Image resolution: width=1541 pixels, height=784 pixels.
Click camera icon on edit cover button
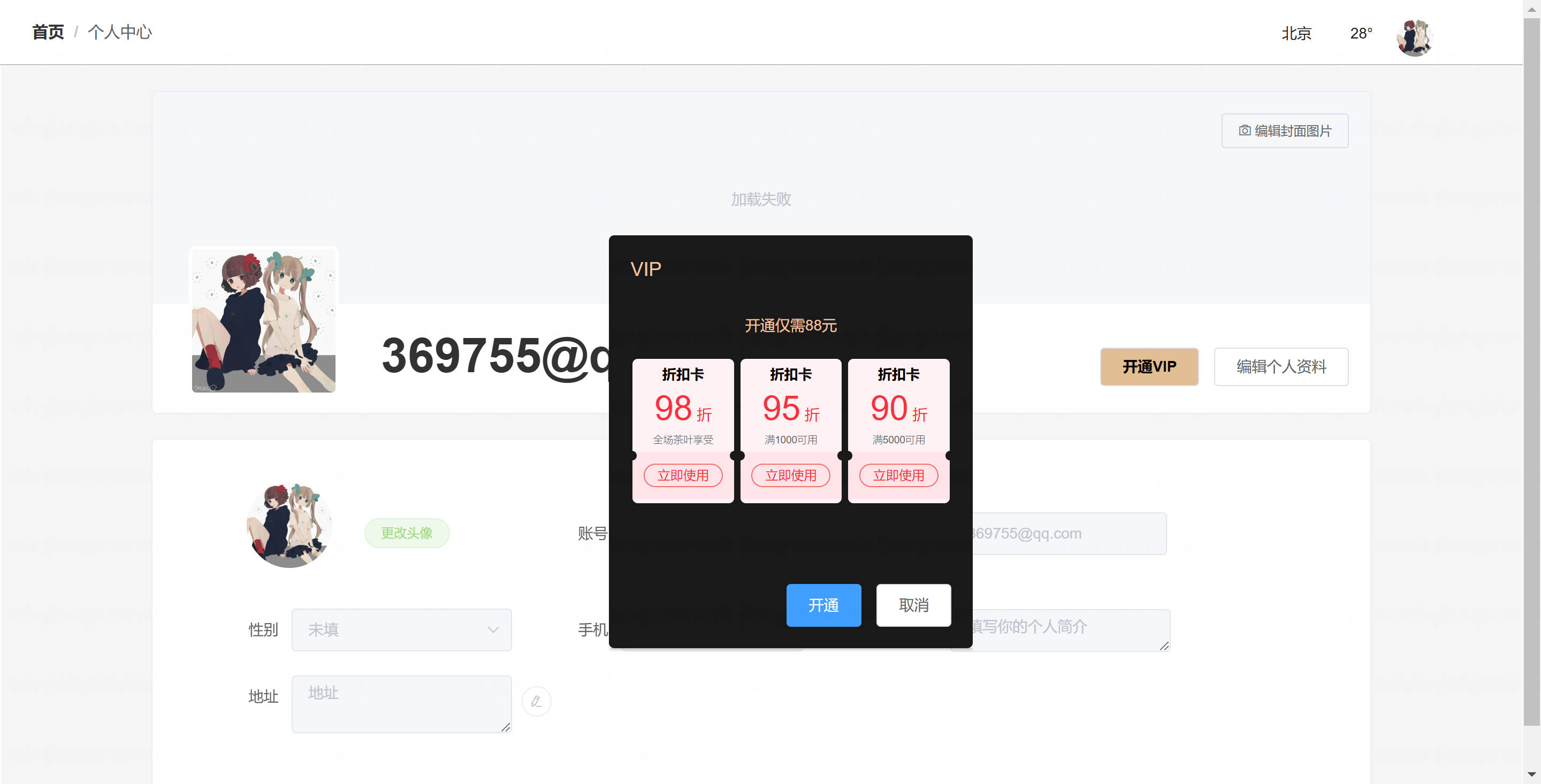pos(1244,130)
